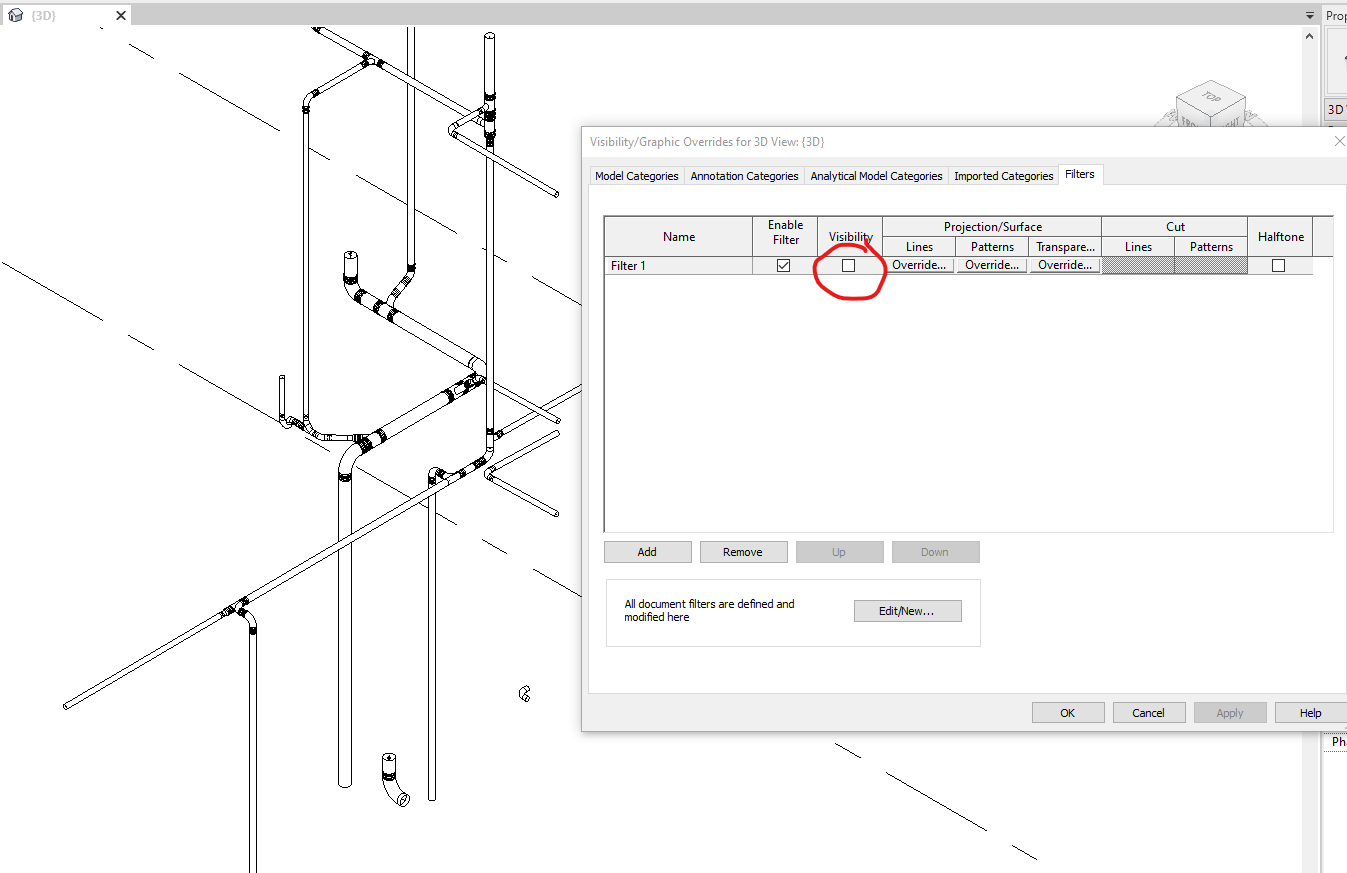Enable the circled Visibility checkbox for Filter 1
Viewport: 1347px width, 873px height.
849,265
